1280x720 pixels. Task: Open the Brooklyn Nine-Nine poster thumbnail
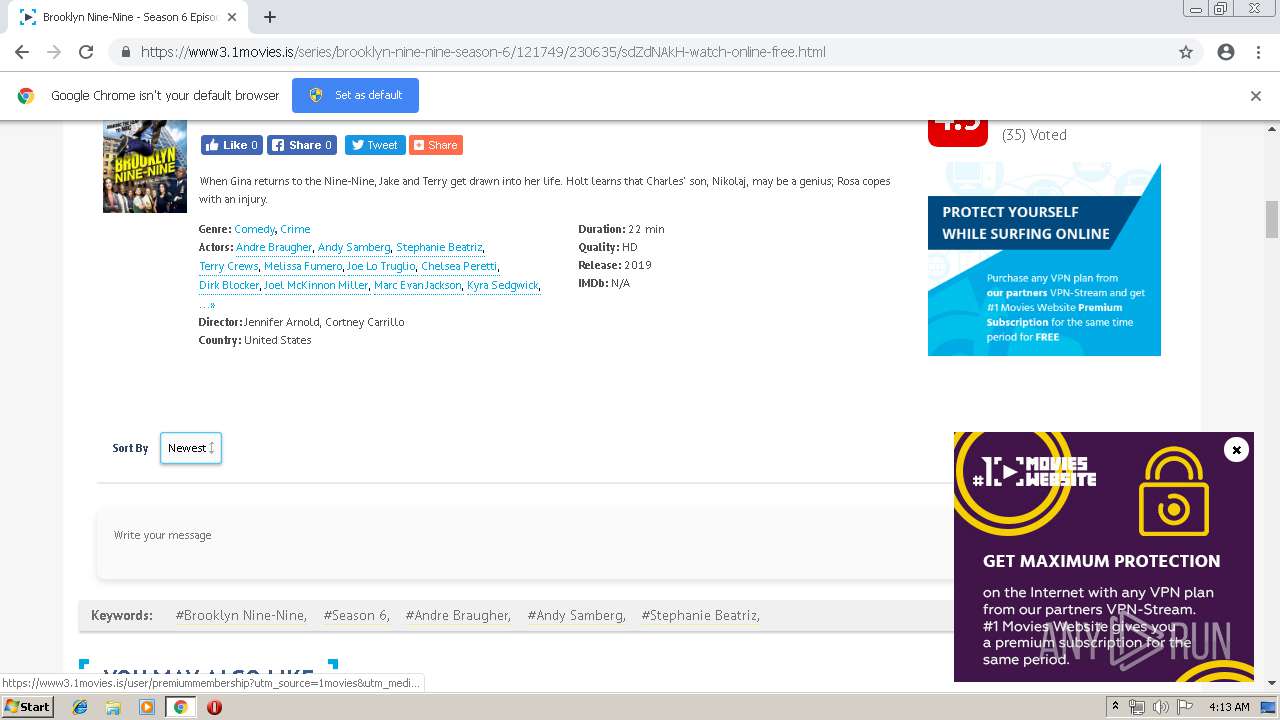tap(145, 166)
